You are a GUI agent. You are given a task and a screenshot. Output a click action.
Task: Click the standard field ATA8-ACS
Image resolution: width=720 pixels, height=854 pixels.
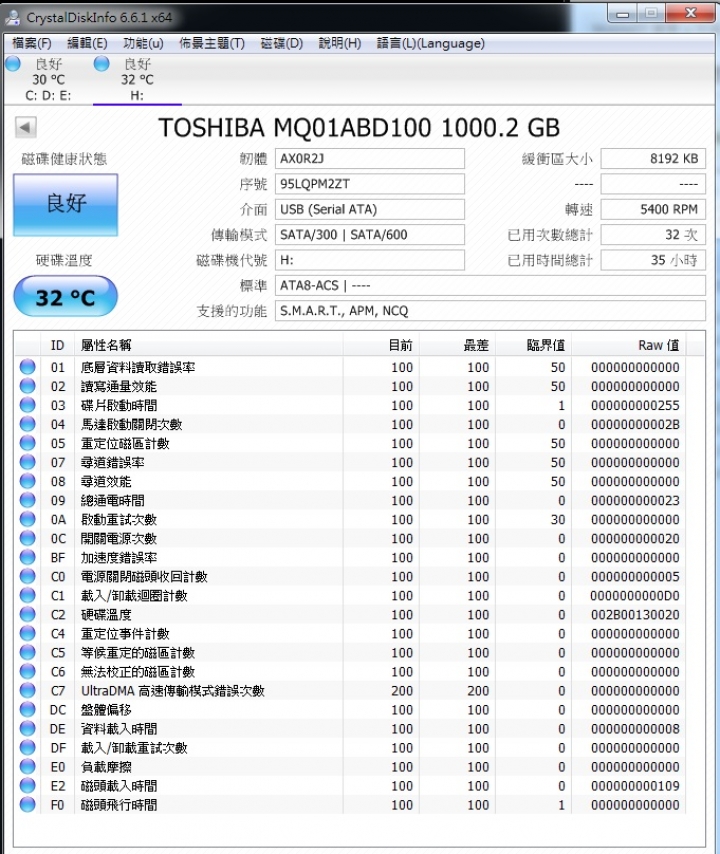point(490,285)
